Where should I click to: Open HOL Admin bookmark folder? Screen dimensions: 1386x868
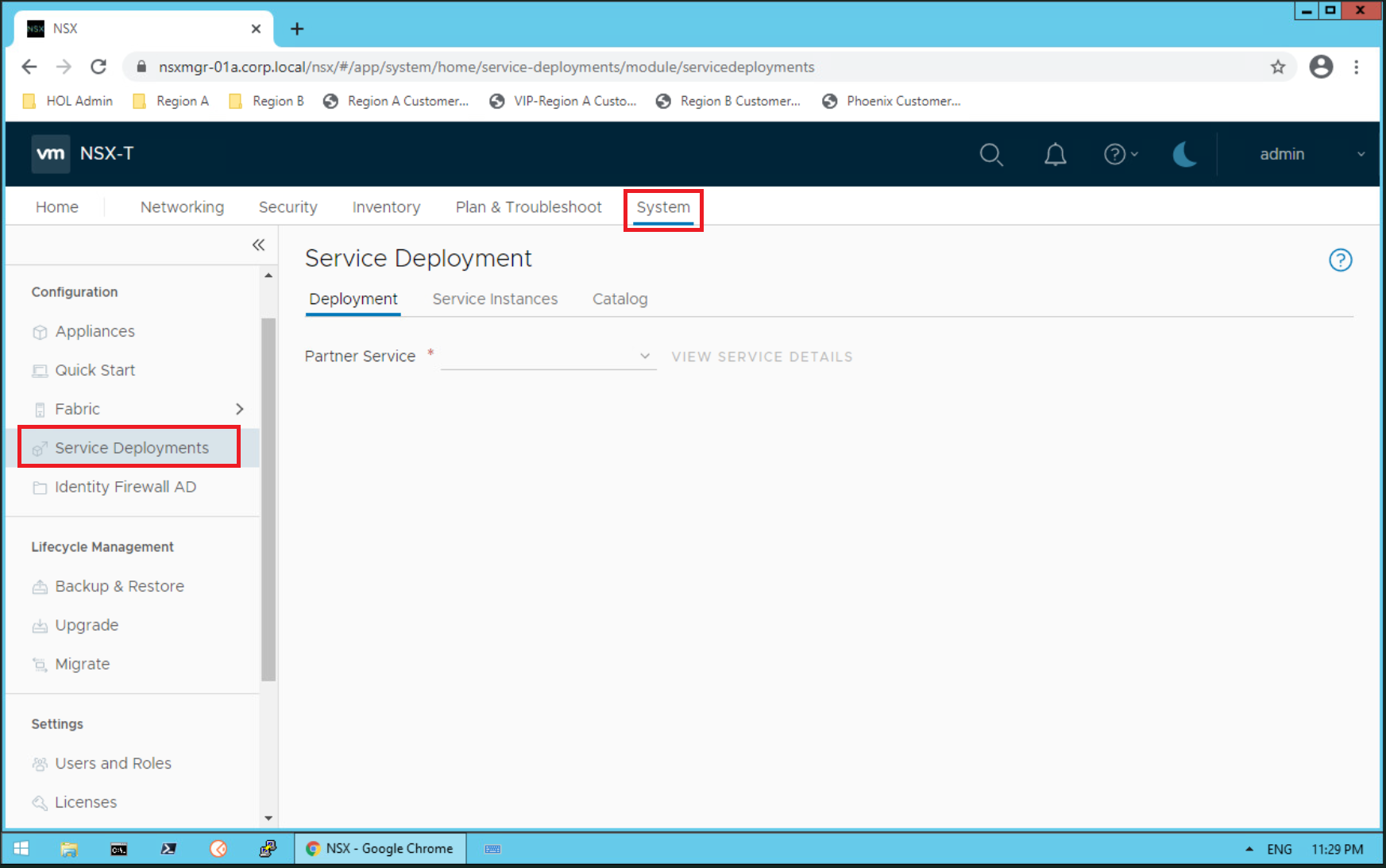point(68,101)
